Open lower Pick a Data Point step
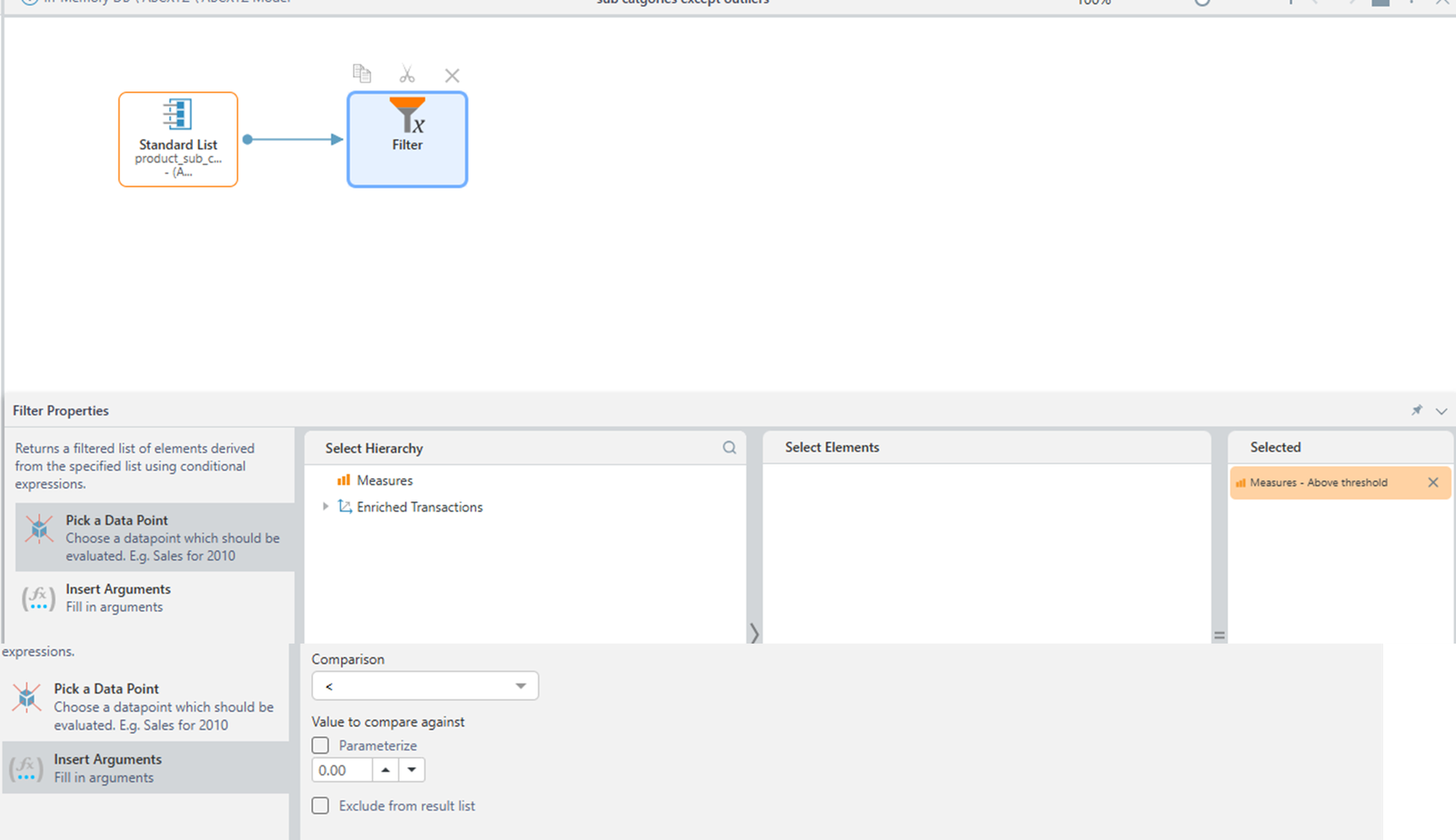The width and height of the screenshot is (1456, 840). click(146, 707)
